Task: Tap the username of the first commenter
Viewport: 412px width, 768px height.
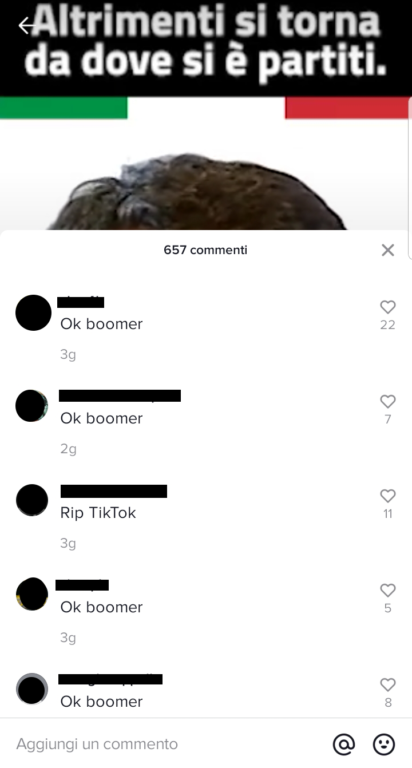Action: click(81, 302)
